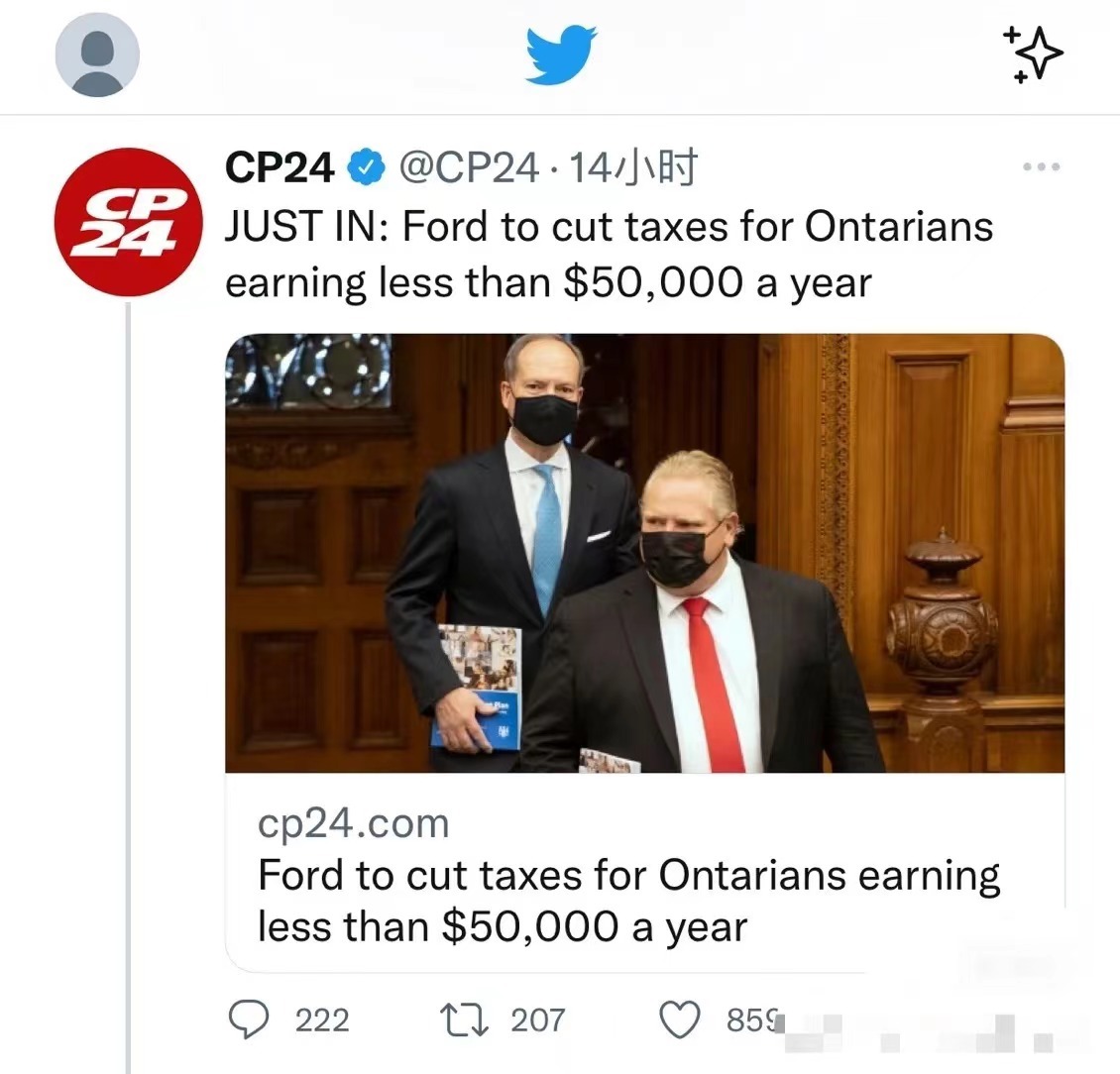Retweet using the arrows icon
1120x1074 pixels.
(464, 1020)
